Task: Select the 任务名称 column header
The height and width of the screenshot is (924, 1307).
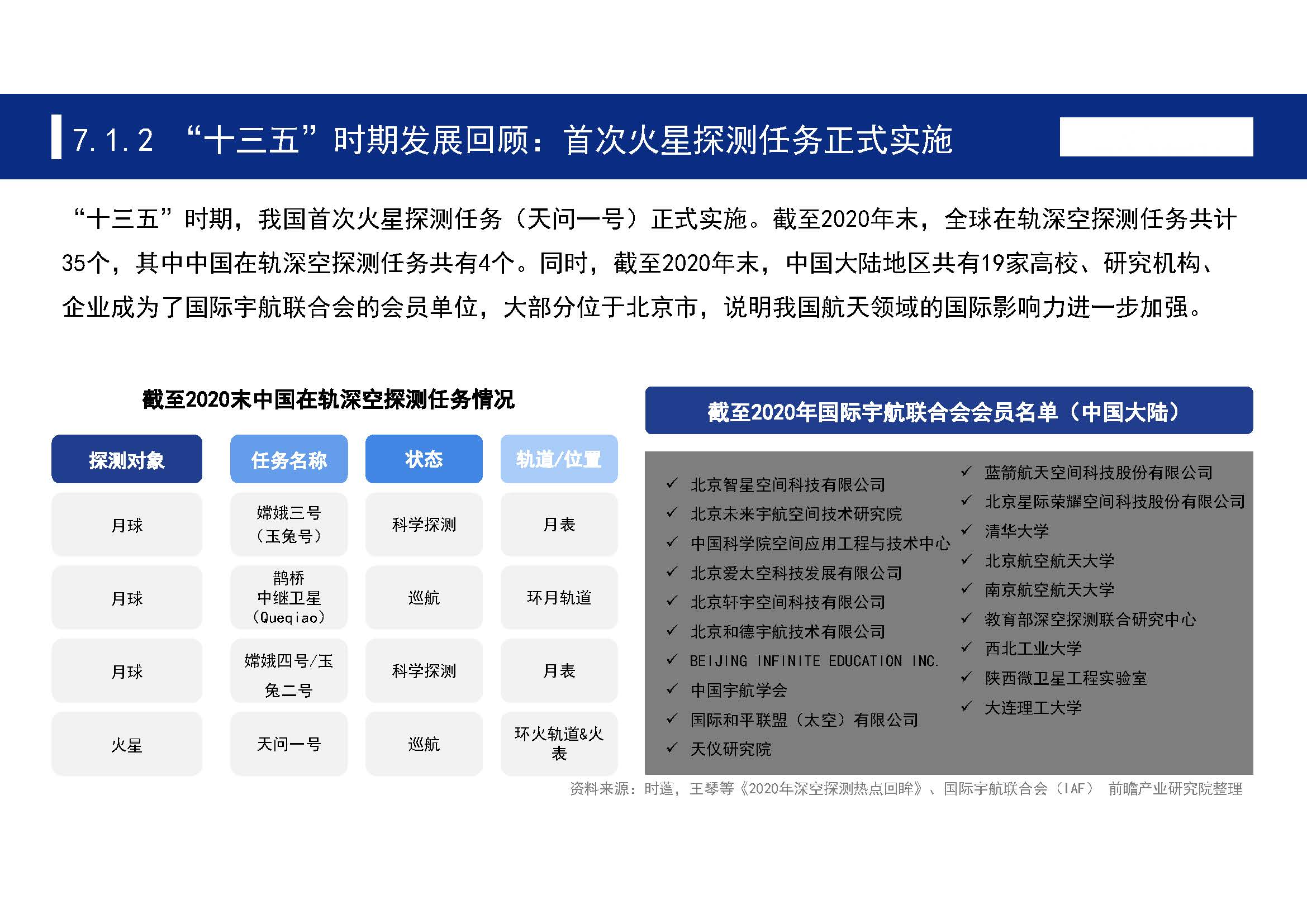Action: point(288,459)
